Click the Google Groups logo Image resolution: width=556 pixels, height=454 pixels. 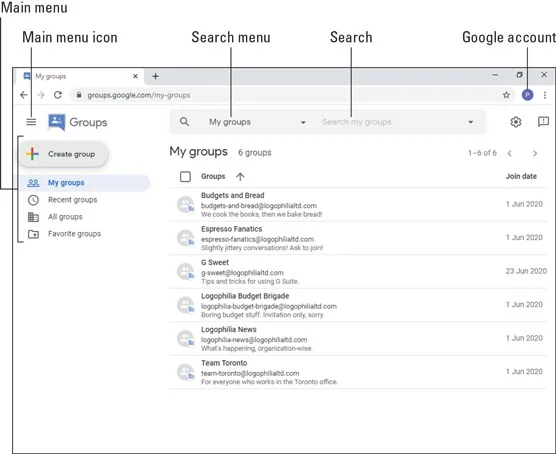pyautogui.click(x=56, y=122)
